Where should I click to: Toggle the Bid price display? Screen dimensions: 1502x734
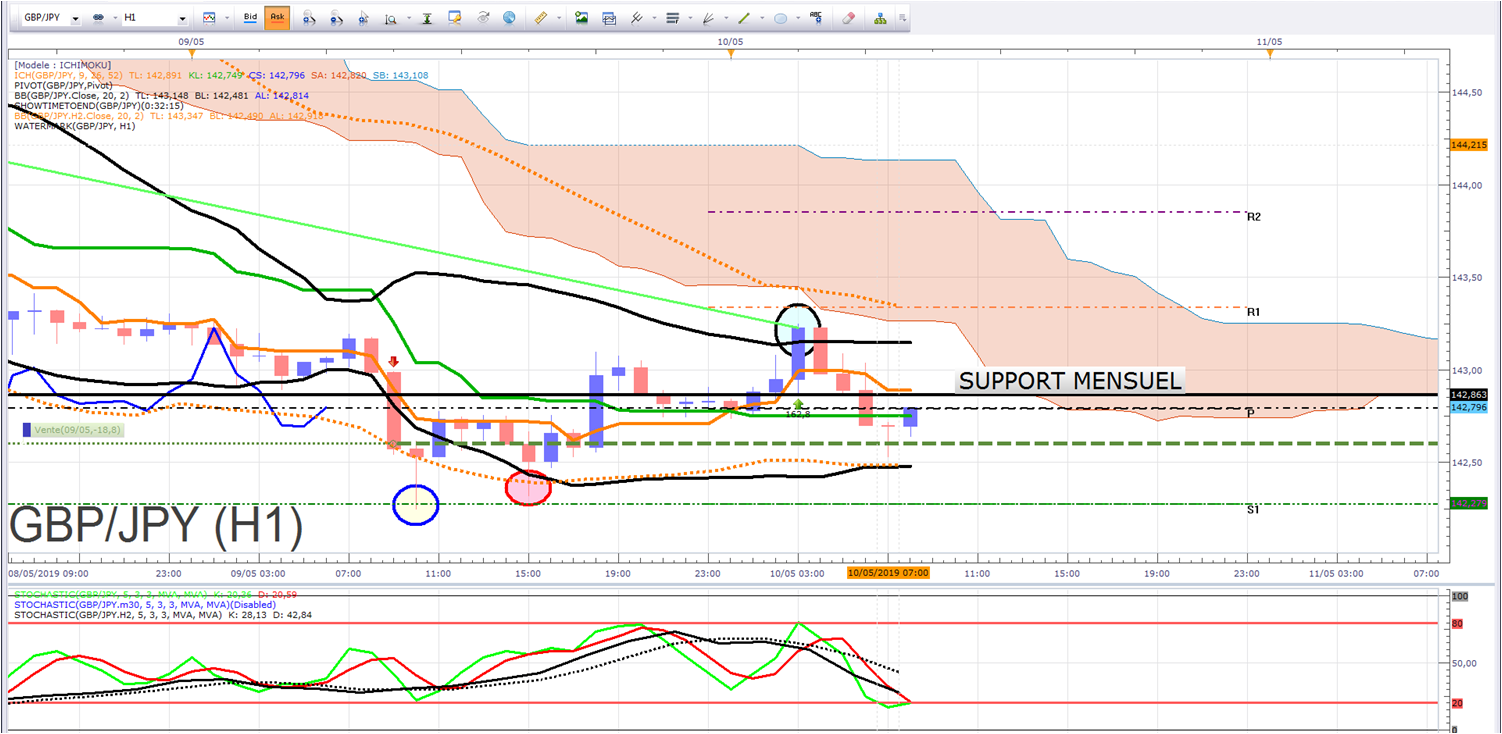(x=250, y=18)
